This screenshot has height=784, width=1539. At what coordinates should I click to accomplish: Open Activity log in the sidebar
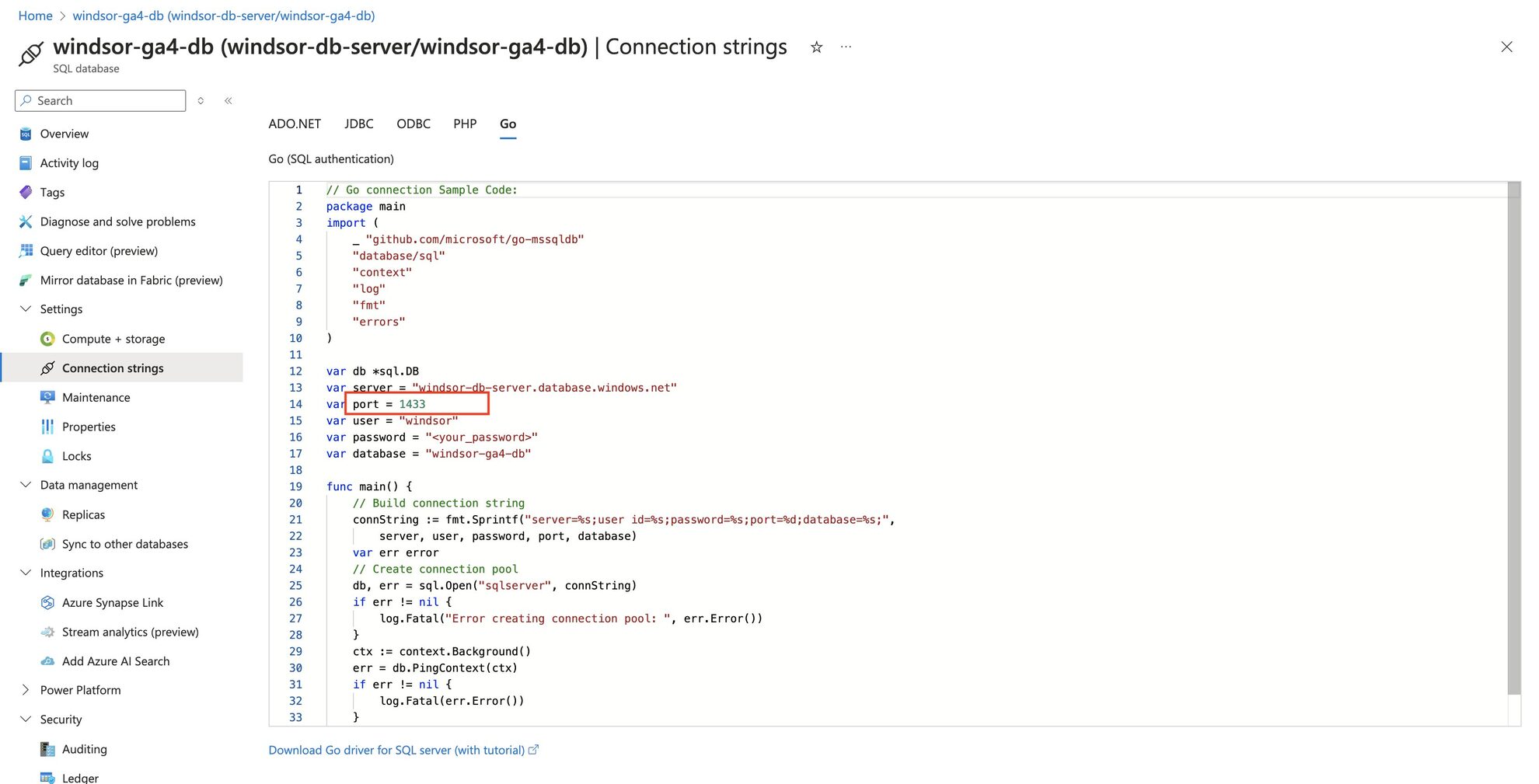coord(69,163)
